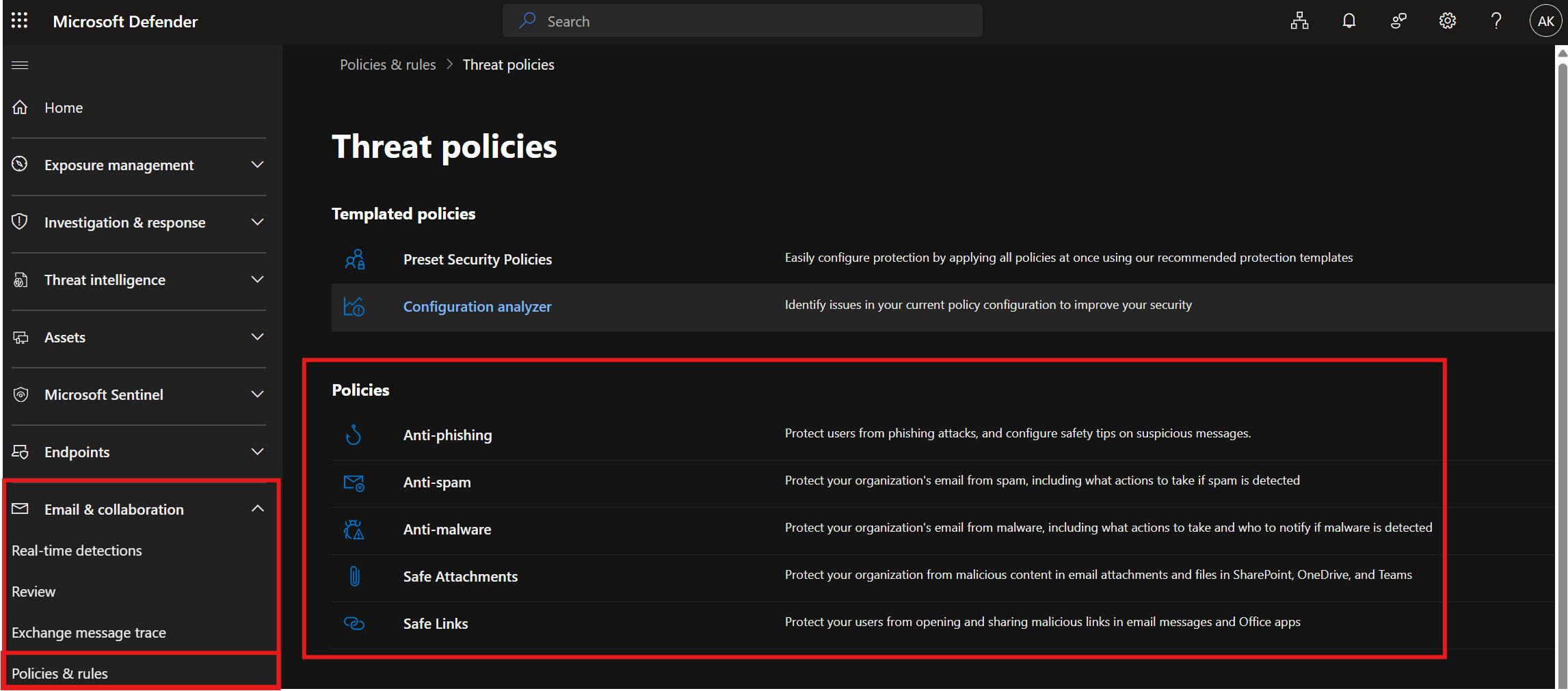The image size is (1568, 691).
Task: Open the Safe Attachments policy
Action: pyautogui.click(x=460, y=577)
